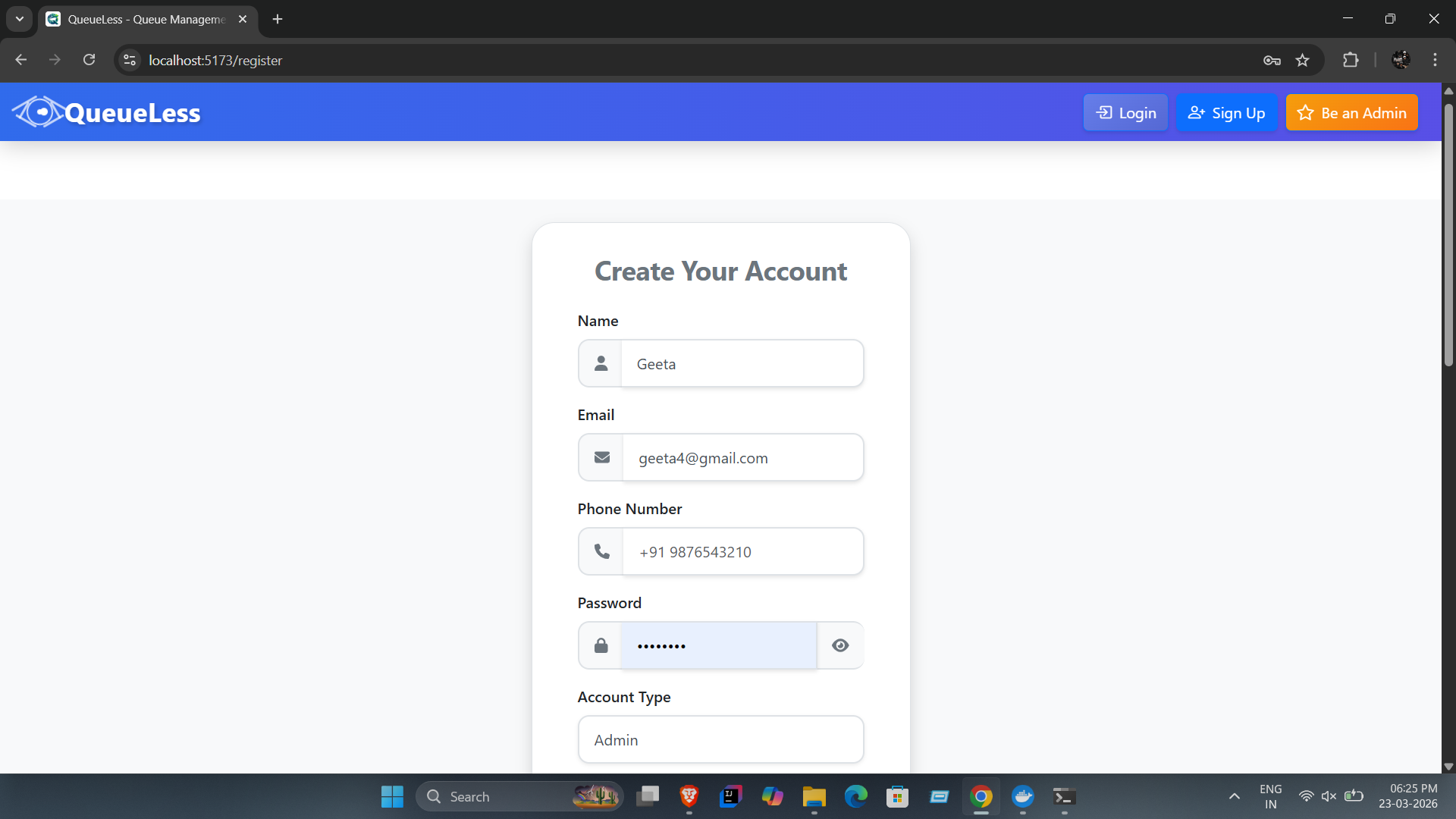Click the Sign Up button
The height and width of the screenshot is (819, 1456).
[1226, 113]
